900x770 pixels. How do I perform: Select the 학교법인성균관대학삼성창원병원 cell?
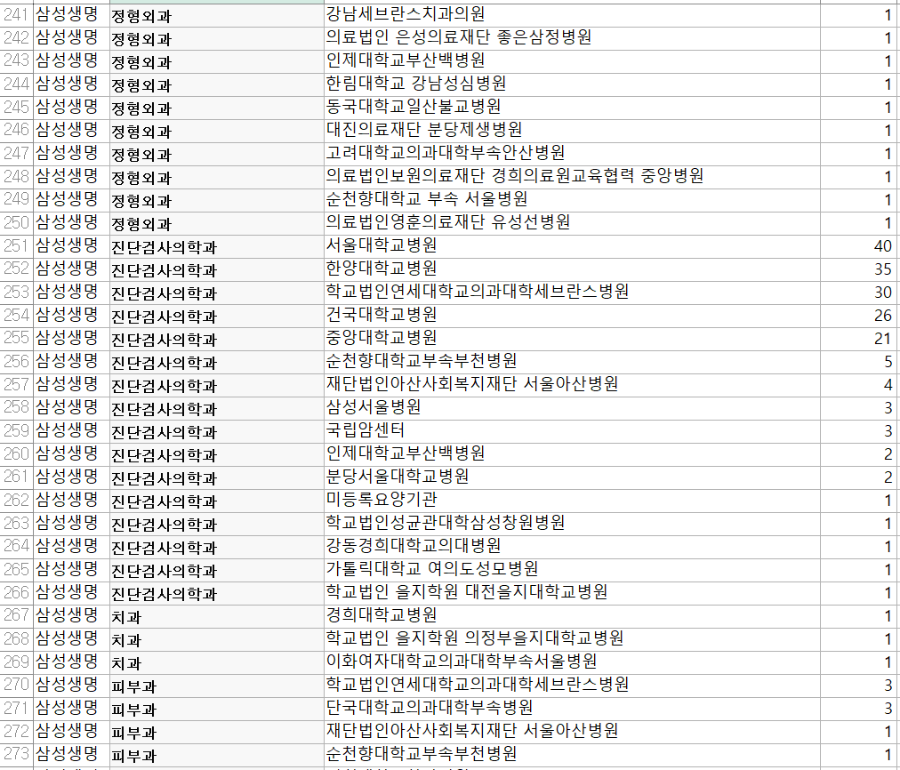(572, 524)
